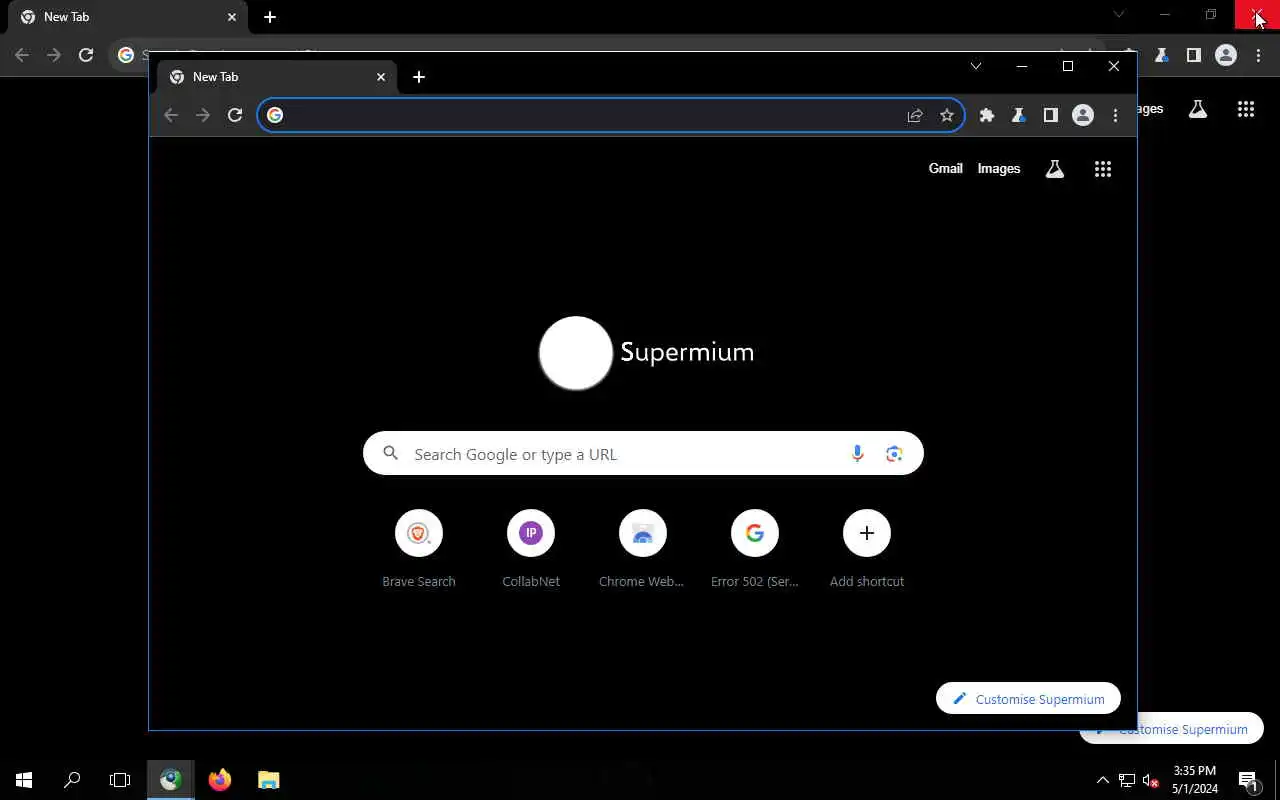Add new tab in background window
The height and width of the screenshot is (800, 1280).
[270, 17]
